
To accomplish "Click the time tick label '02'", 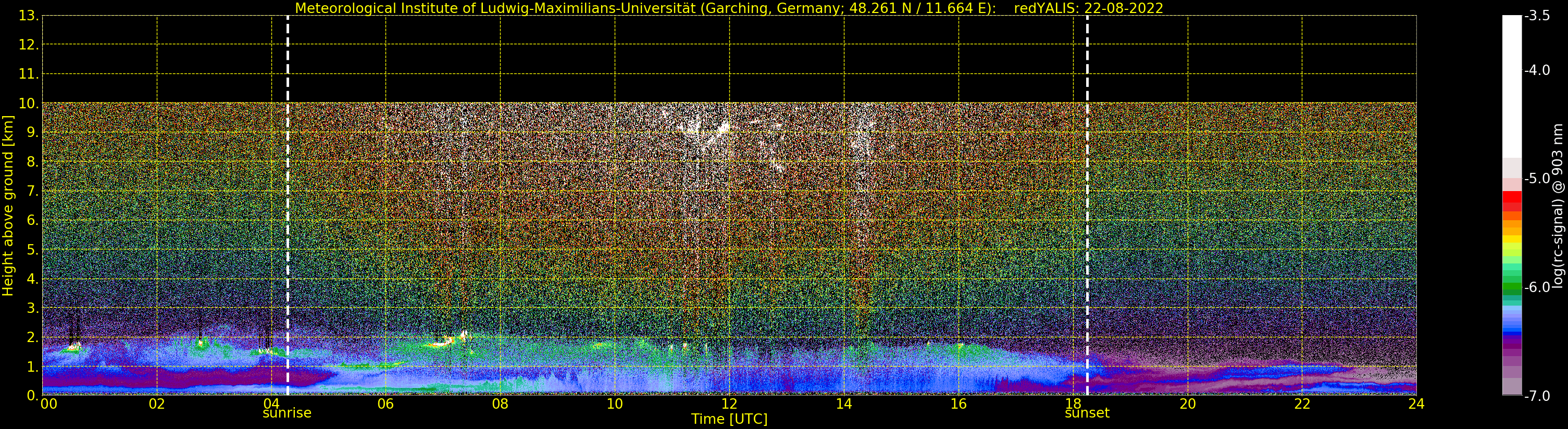I will pos(157,404).
